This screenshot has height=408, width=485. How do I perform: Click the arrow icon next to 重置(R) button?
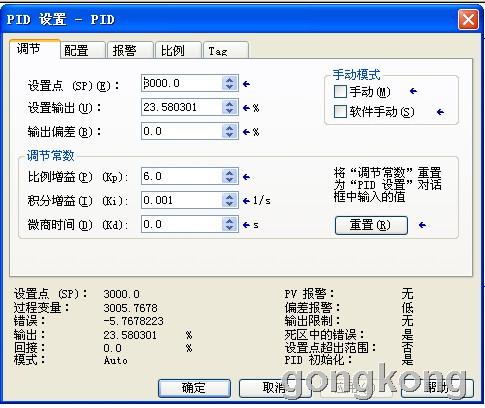pos(422,225)
